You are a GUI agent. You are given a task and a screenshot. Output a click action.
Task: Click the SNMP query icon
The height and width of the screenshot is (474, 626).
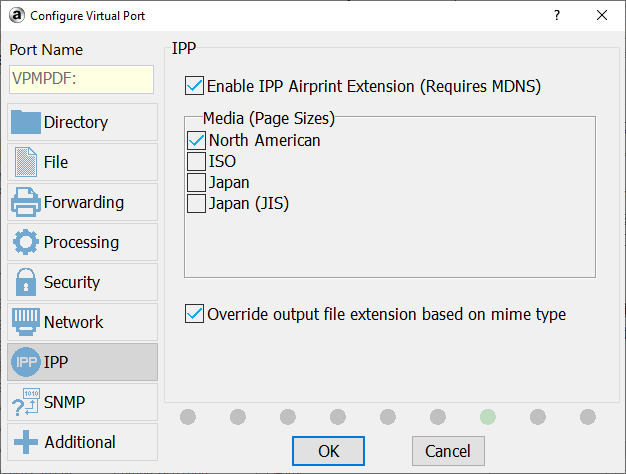coord(26,402)
